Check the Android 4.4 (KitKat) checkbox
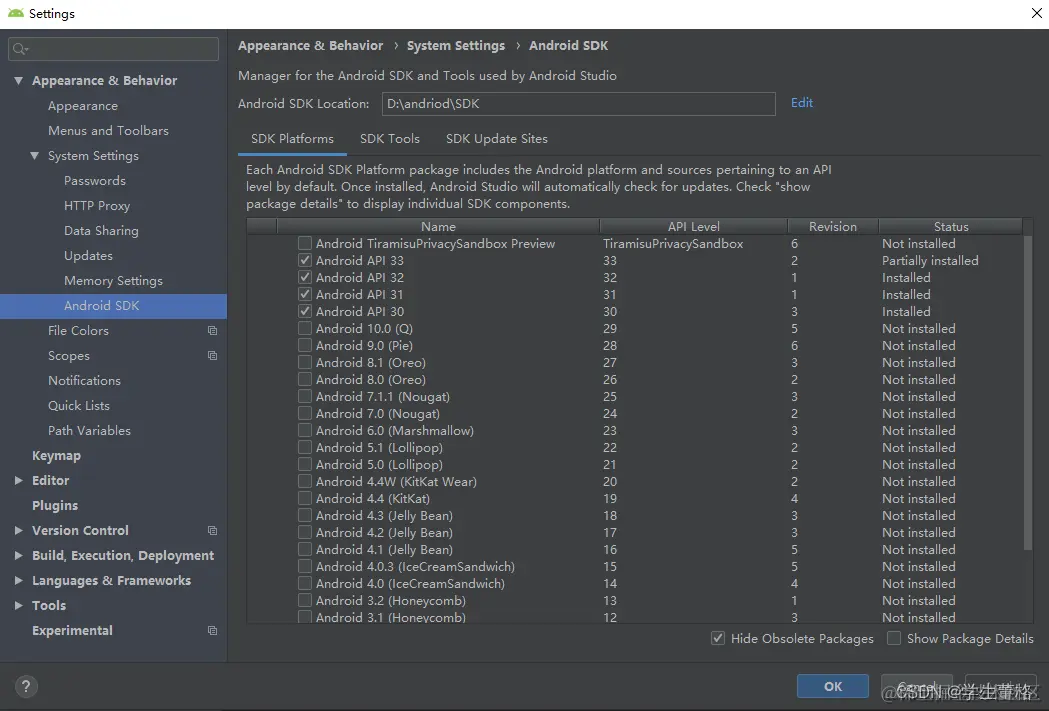Image resolution: width=1049 pixels, height=711 pixels. 304,498
